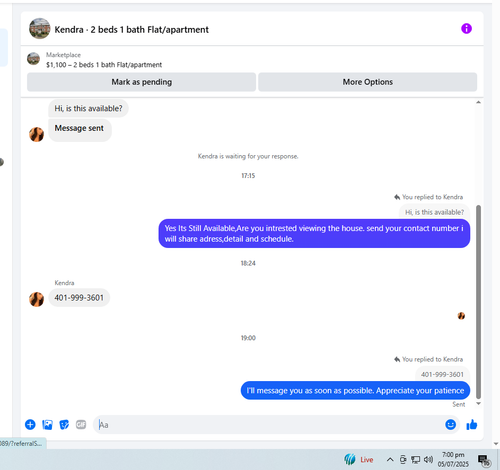The image size is (500, 470).
Task: Send a thumbs-up like
Action: (x=471, y=424)
